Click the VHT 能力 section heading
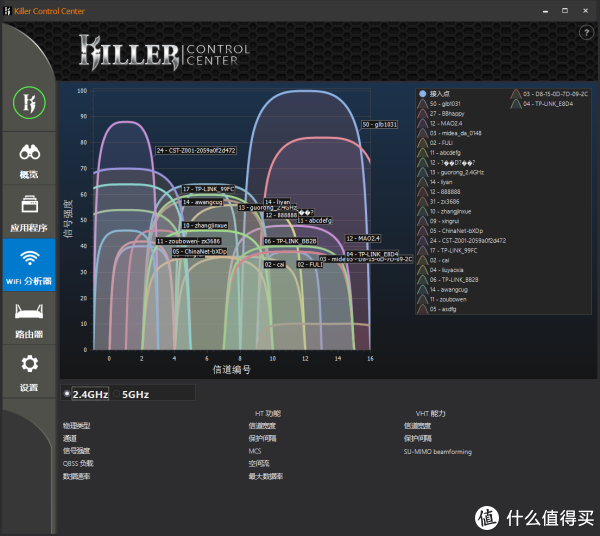 click(x=430, y=413)
